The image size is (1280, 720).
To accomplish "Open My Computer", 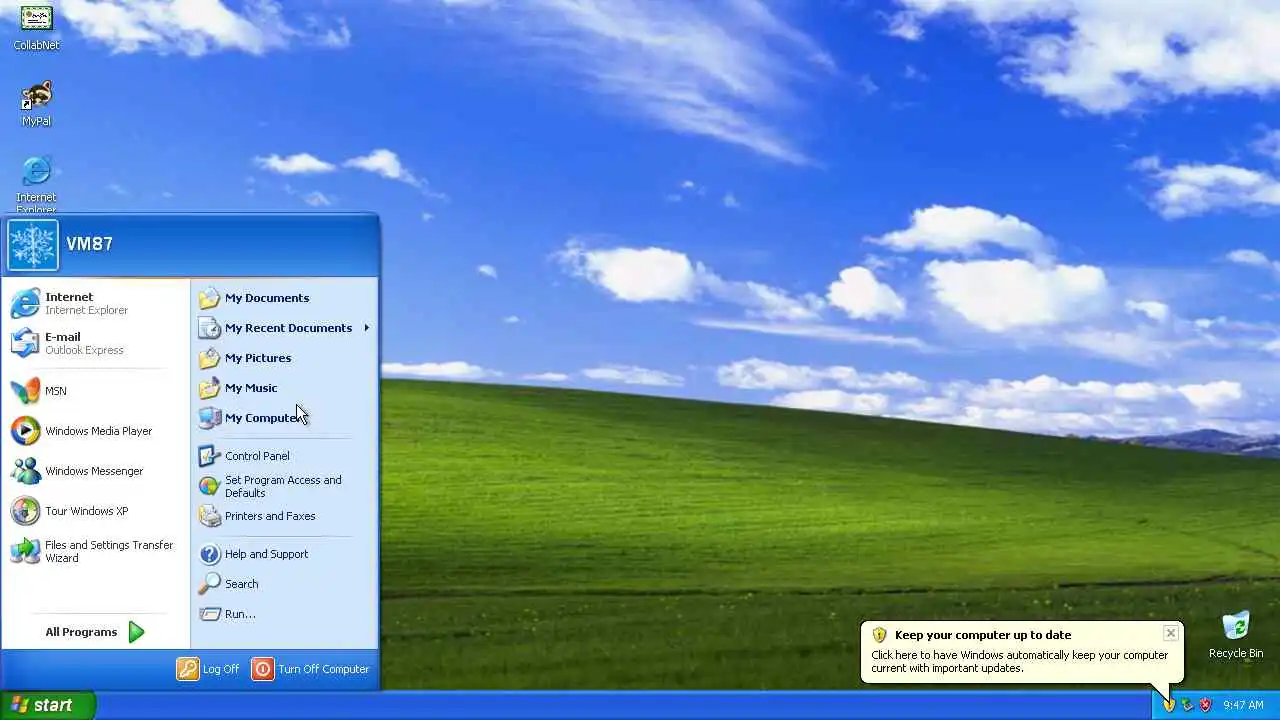I will [x=284, y=418].
